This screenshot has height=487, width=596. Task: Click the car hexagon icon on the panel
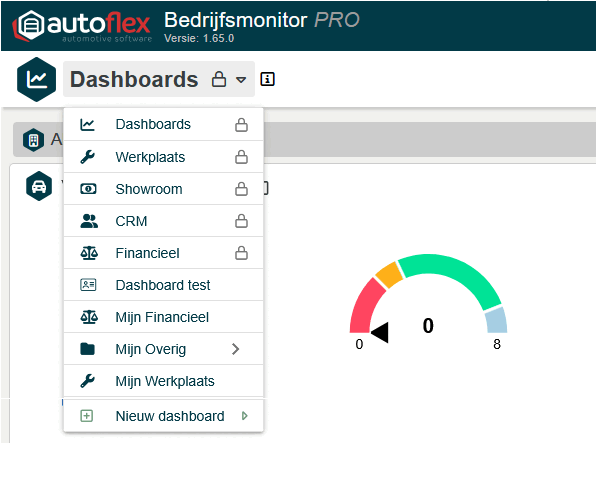pos(39,186)
